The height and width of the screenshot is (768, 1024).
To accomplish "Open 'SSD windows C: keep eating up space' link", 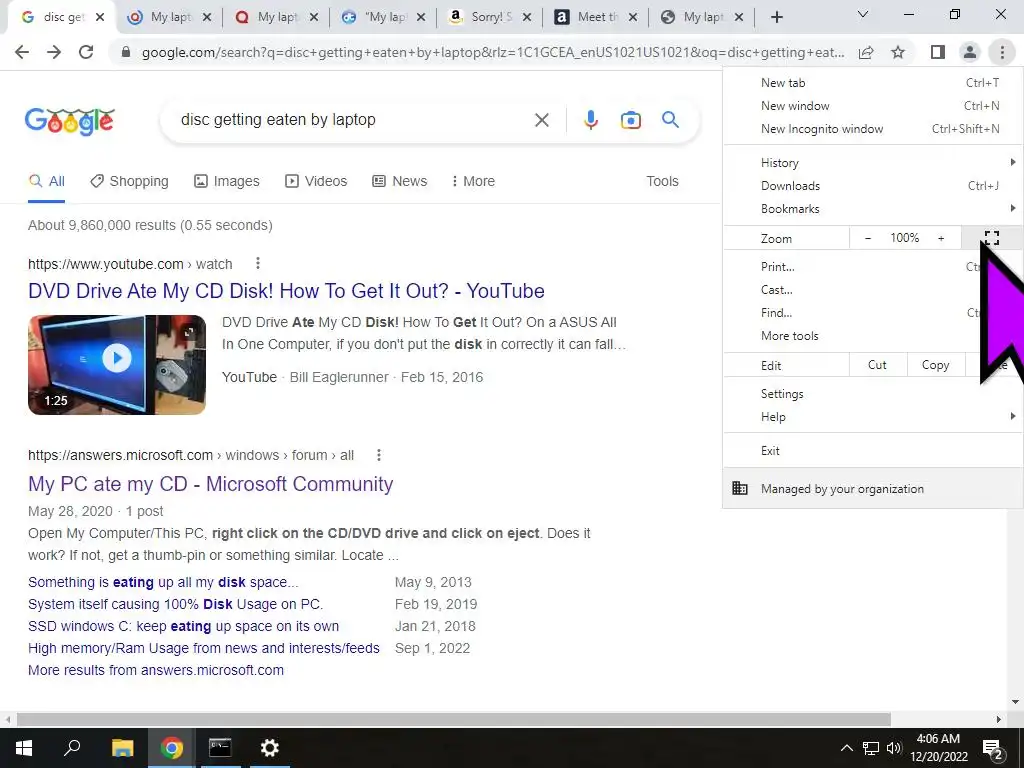I will coord(184,626).
